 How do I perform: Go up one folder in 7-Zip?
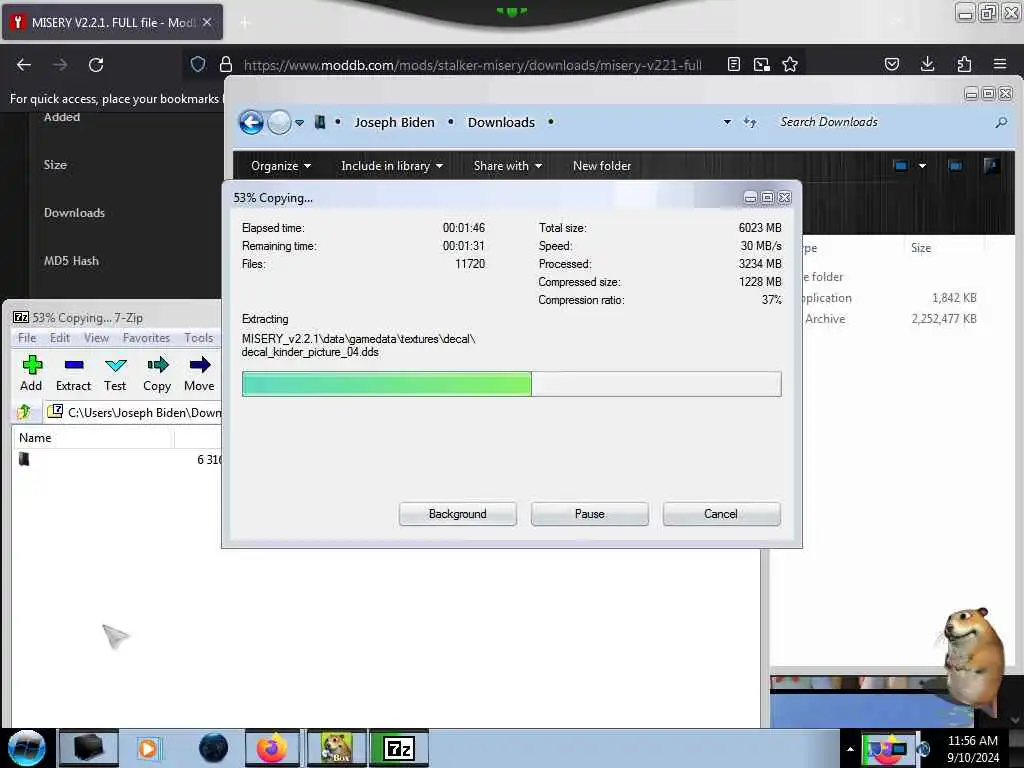pyautogui.click(x=25, y=412)
